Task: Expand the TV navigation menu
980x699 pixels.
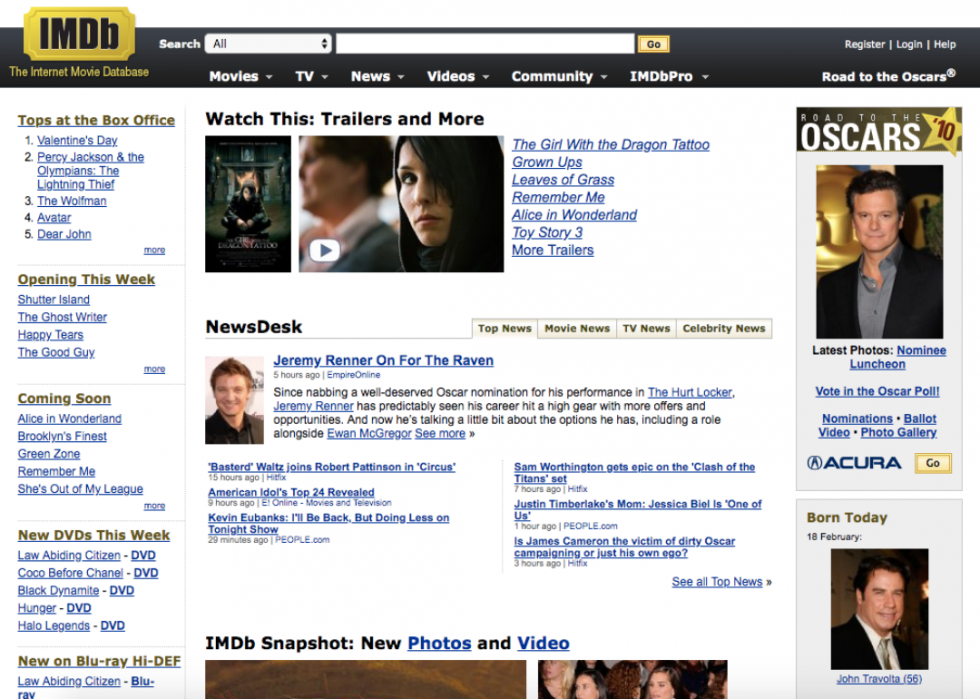Action: [311, 76]
